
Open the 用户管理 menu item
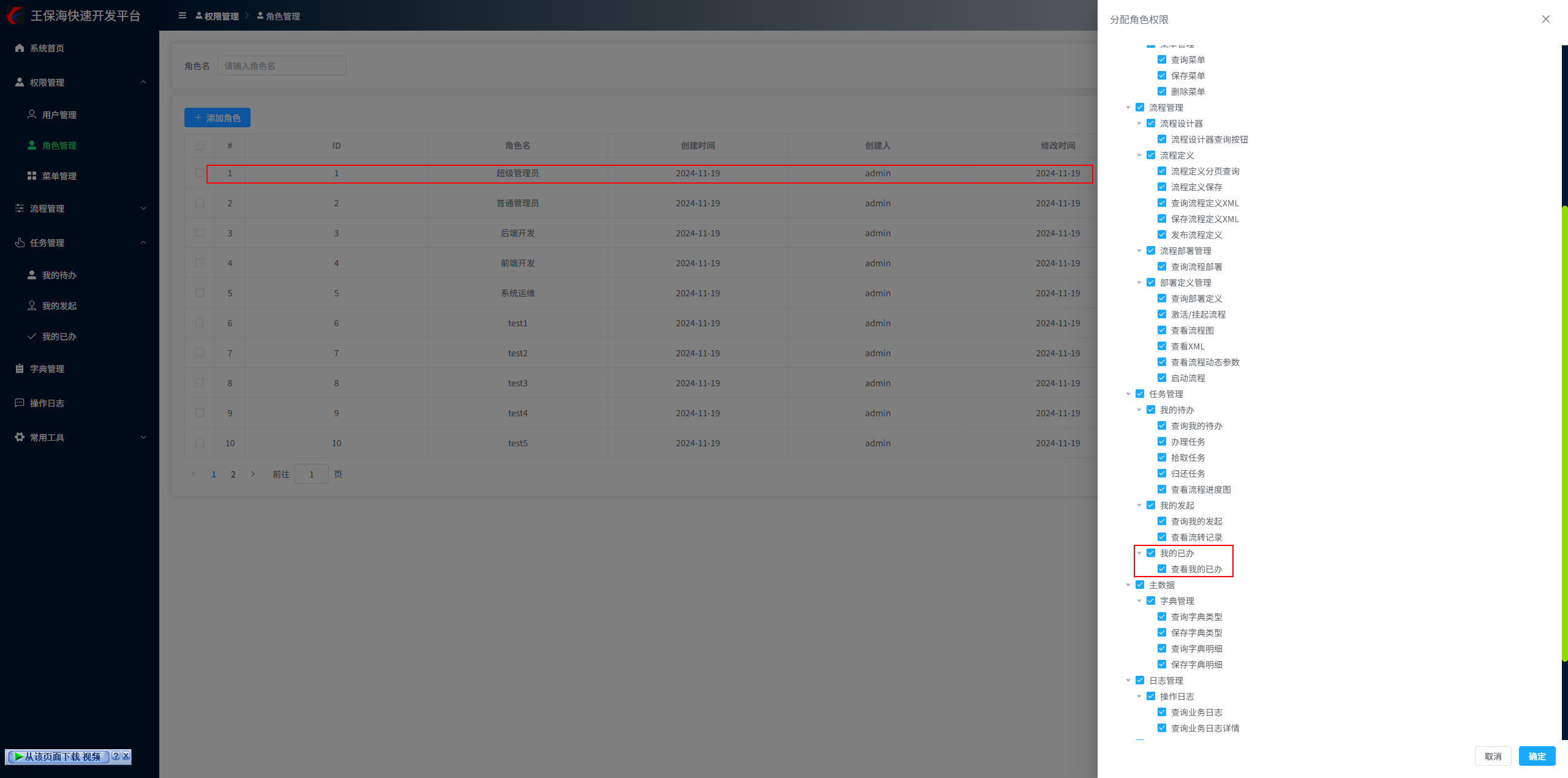pyautogui.click(x=59, y=114)
